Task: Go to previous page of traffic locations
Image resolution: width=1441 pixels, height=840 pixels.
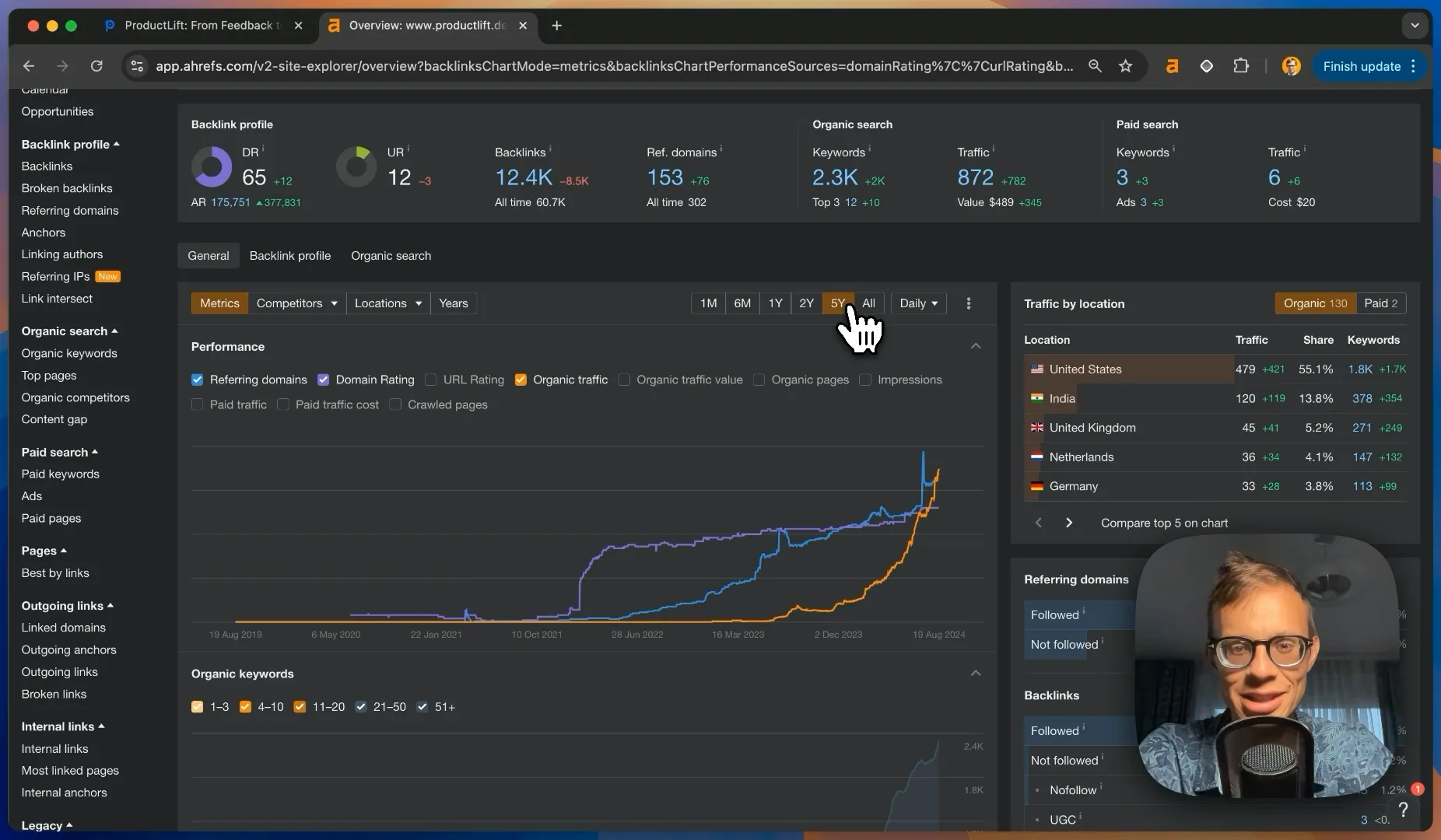Action: pyautogui.click(x=1038, y=523)
